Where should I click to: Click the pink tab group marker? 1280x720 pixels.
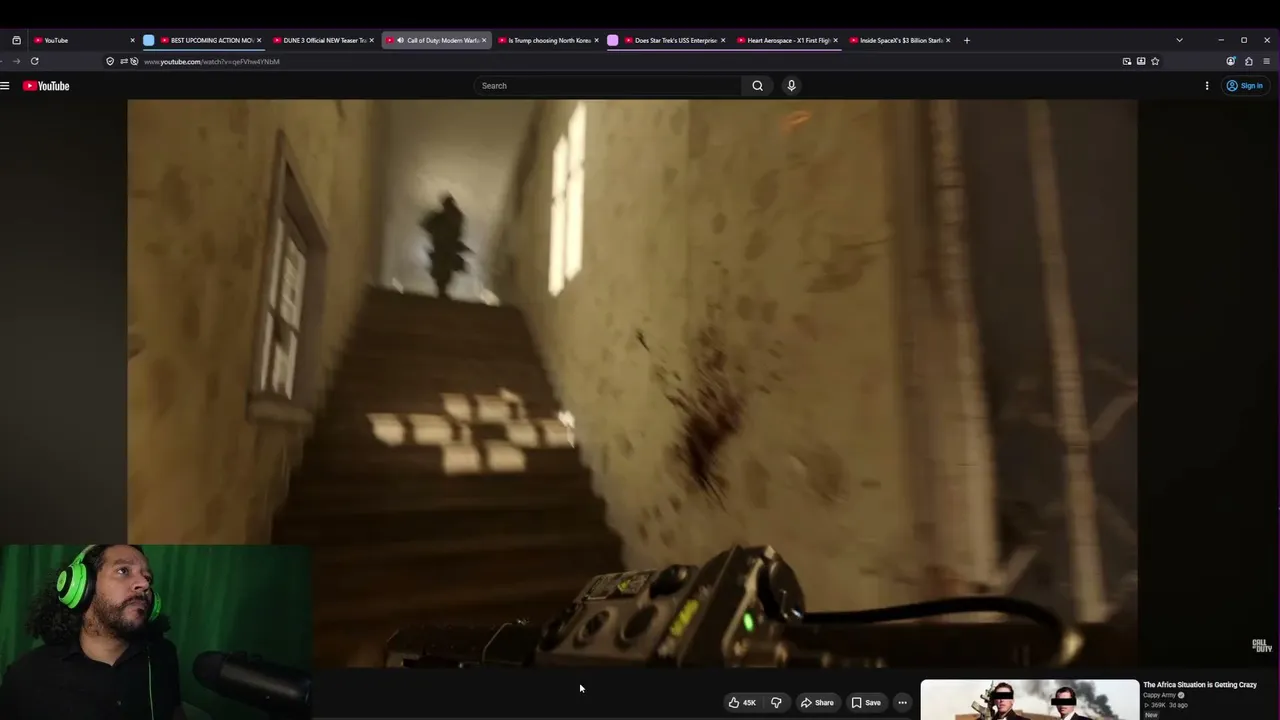pos(613,40)
